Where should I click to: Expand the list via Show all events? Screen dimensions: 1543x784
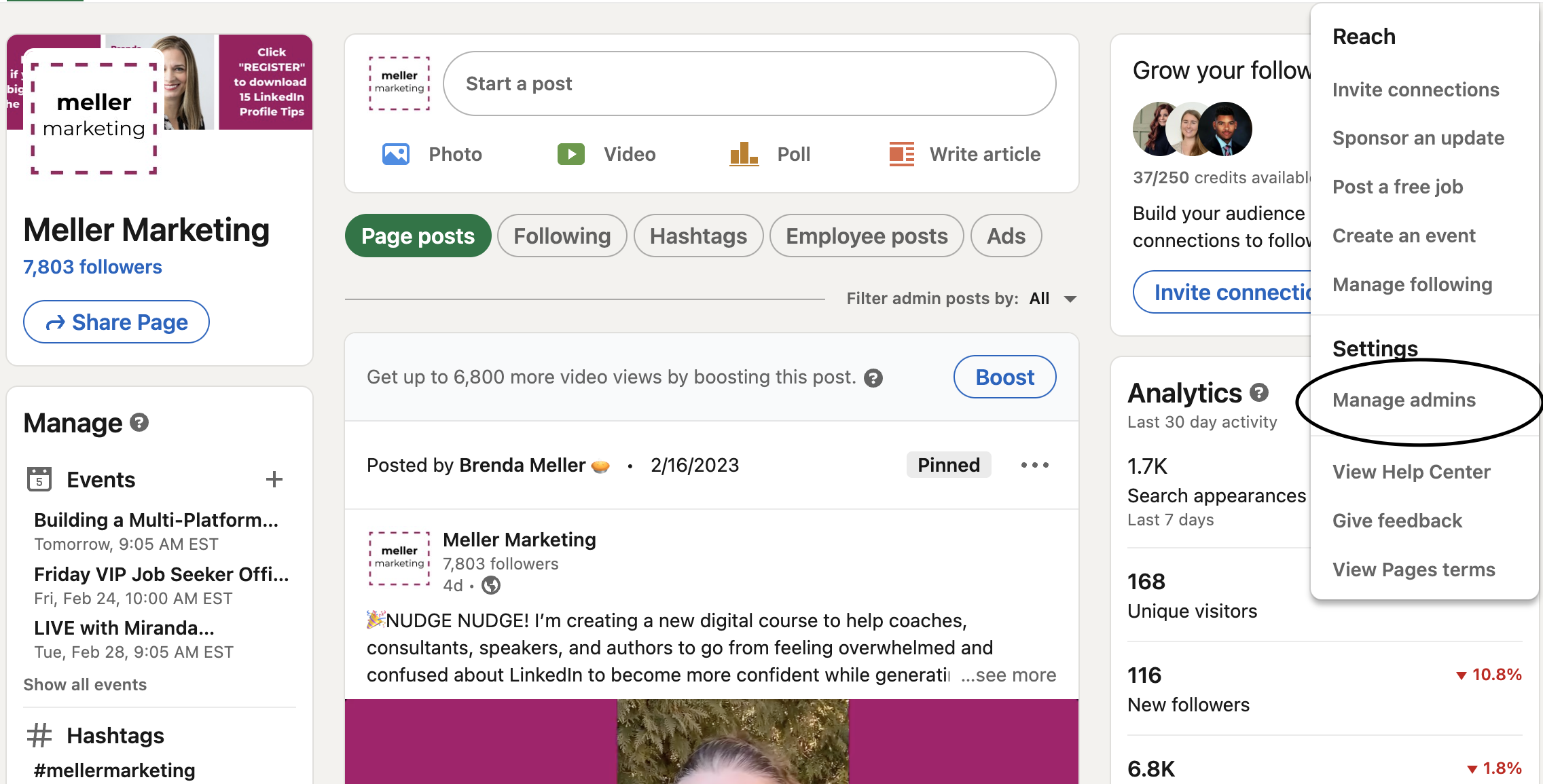[85, 685]
